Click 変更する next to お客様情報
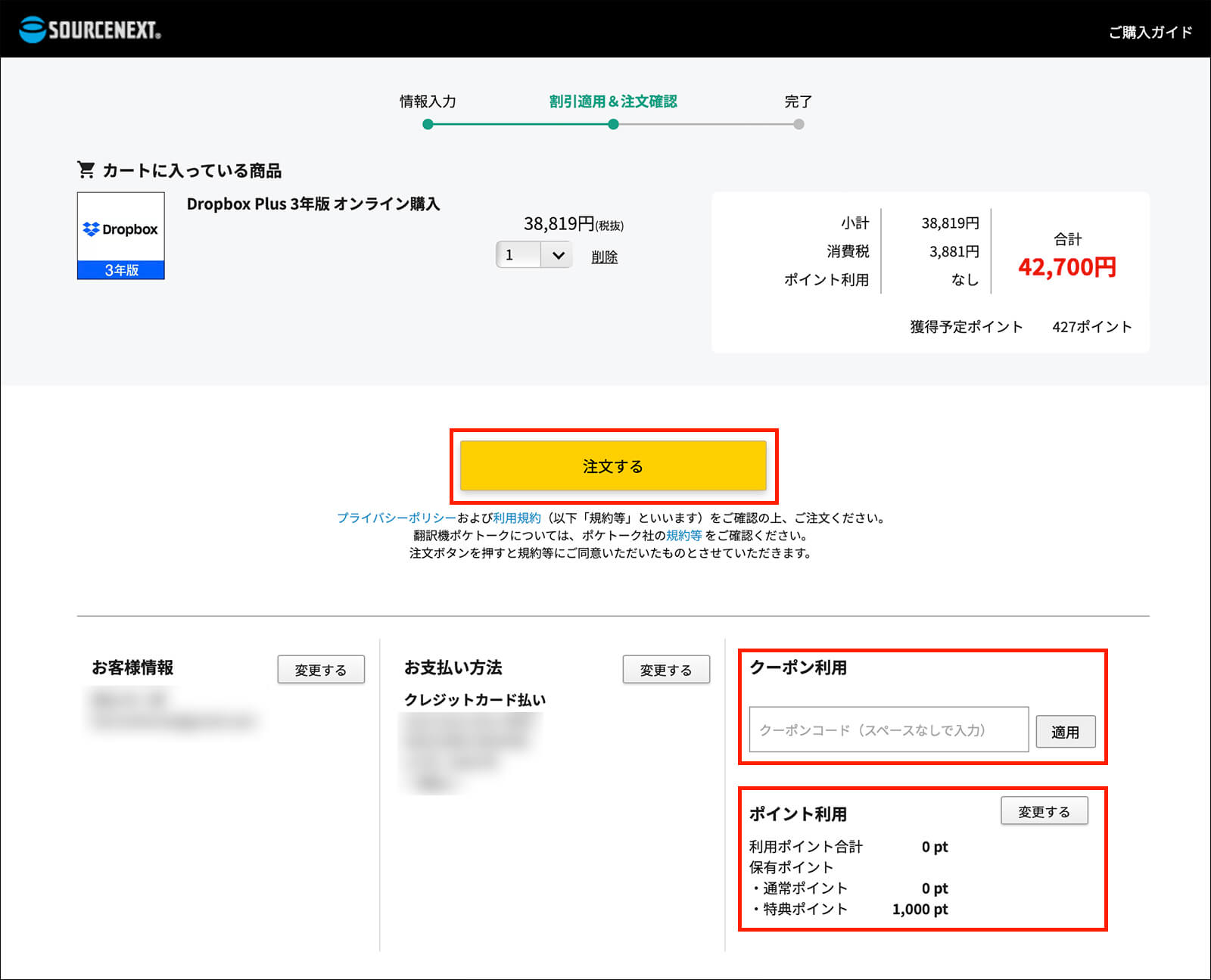Viewport: 1211px width, 980px height. (321, 670)
